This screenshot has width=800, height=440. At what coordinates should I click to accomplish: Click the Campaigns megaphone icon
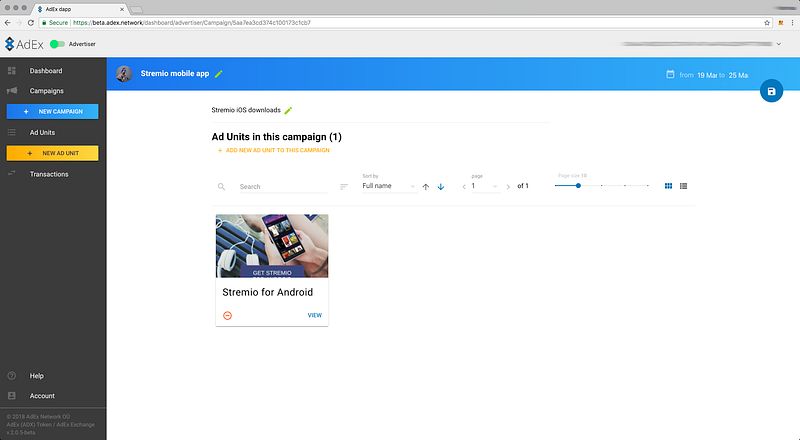[x=12, y=91]
